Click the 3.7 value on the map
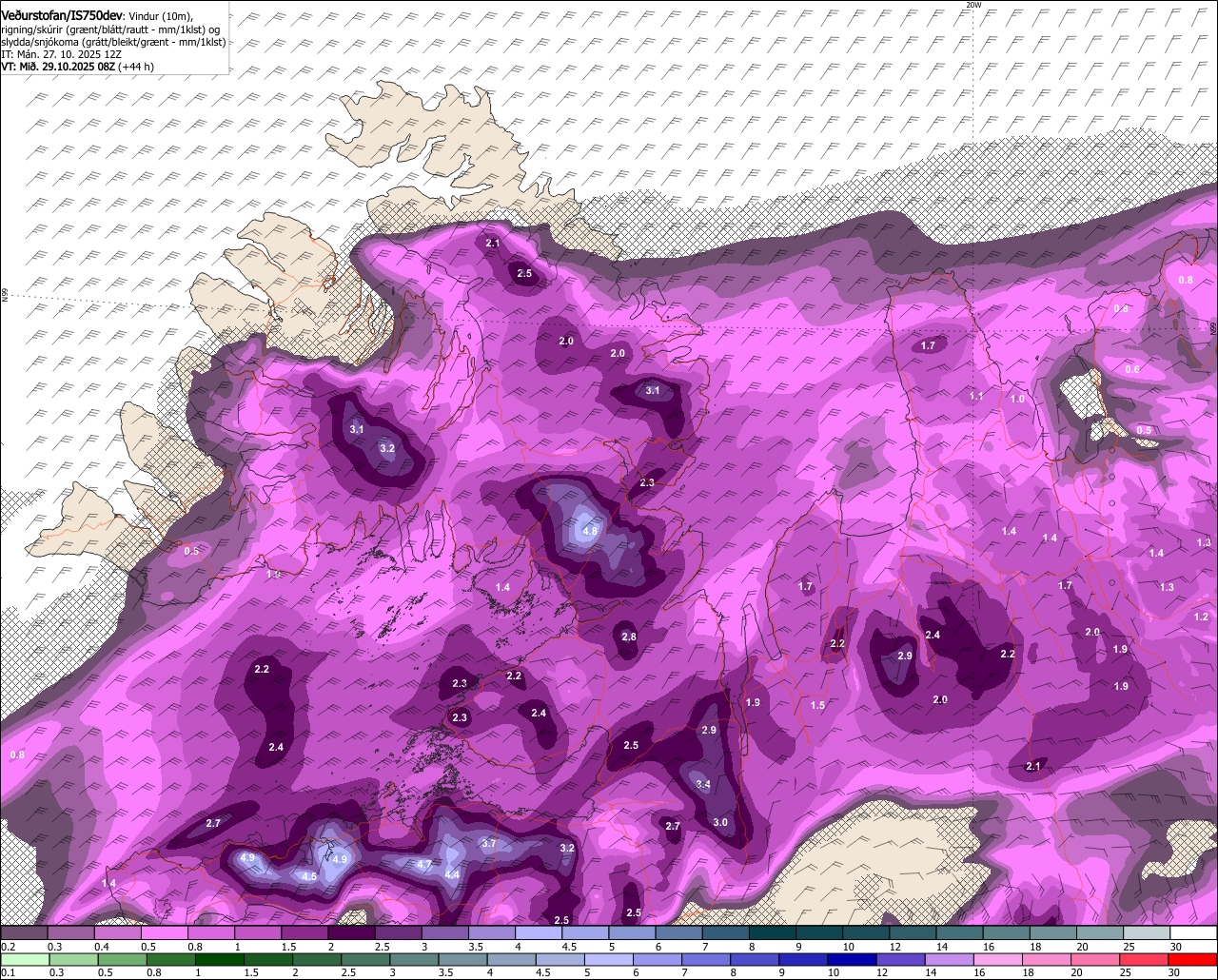Viewport: 1218px width, 980px height. click(x=489, y=843)
